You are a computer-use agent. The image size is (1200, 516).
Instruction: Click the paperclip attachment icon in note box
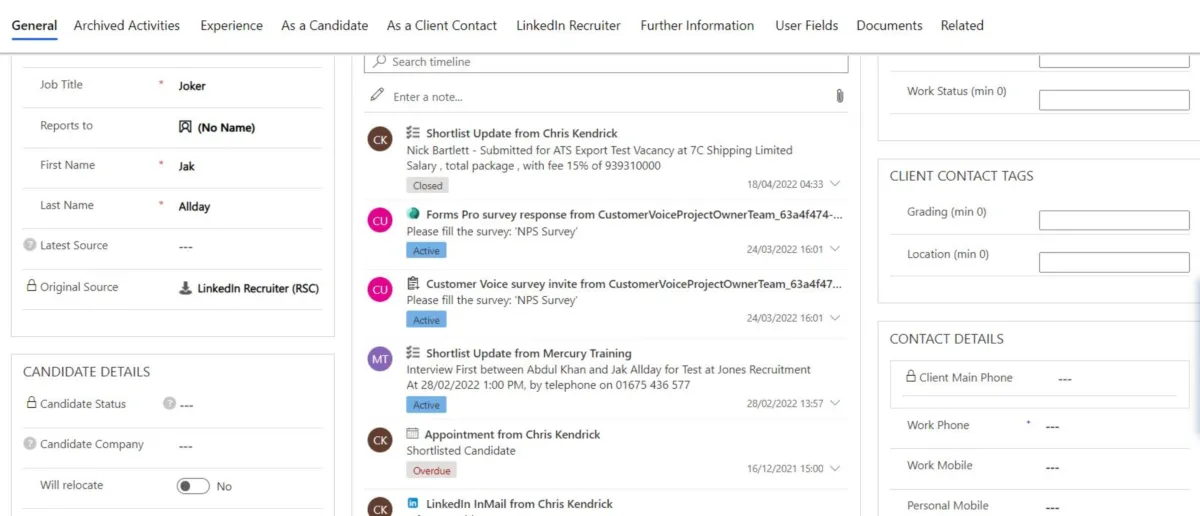840,96
